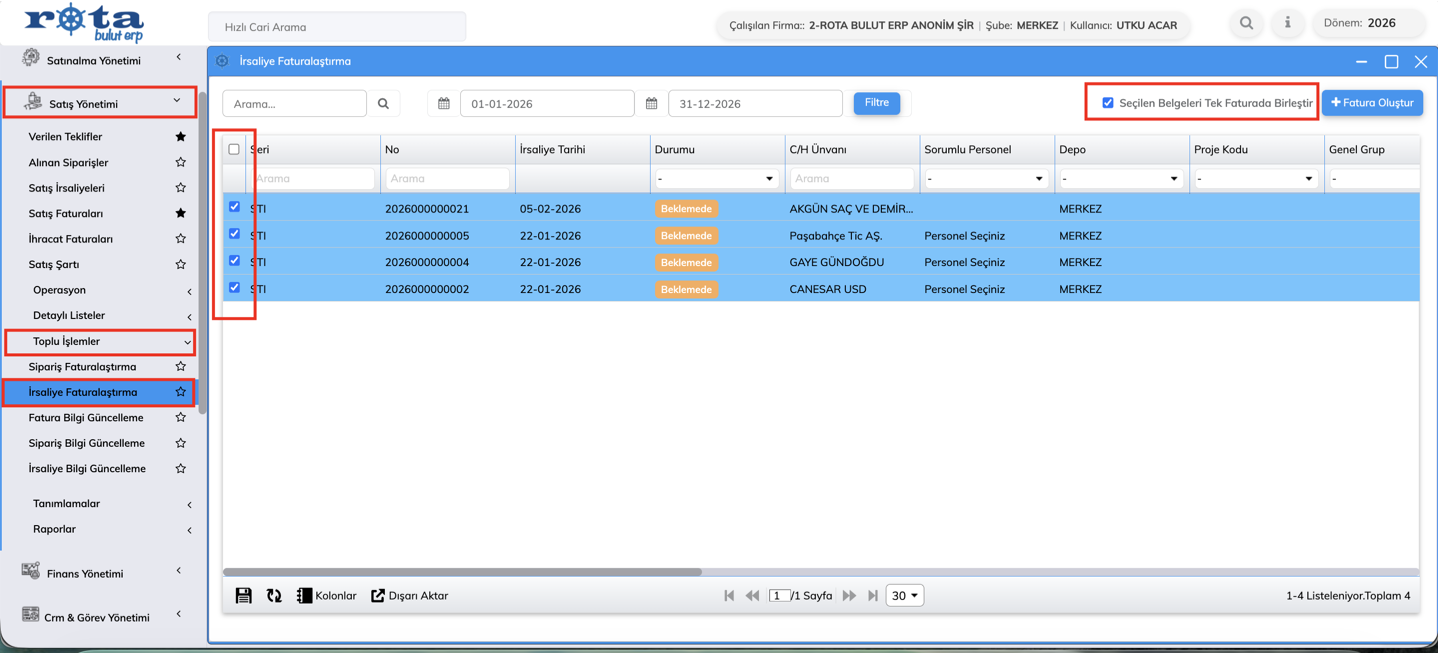Open Sipariş Faturalaştırma from the sidebar
Viewport: 1439px width, 653px height.
click(82, 367)
